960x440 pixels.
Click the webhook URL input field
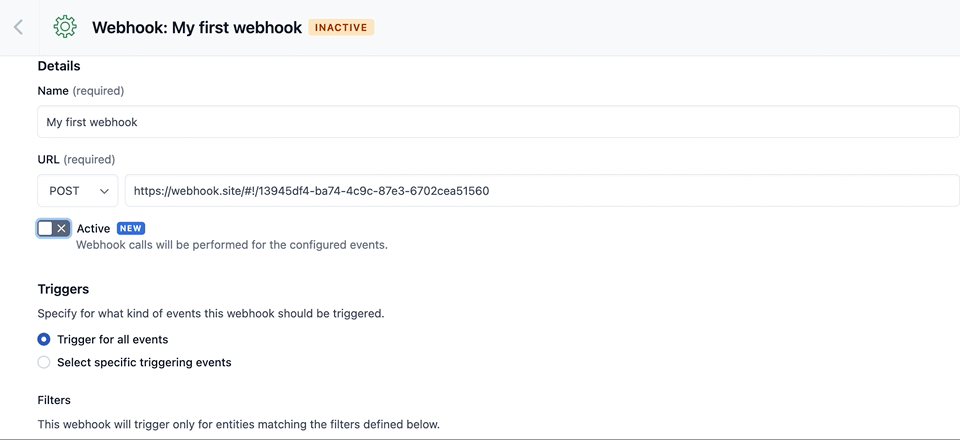pyautogui.click(x=542, y=191)
